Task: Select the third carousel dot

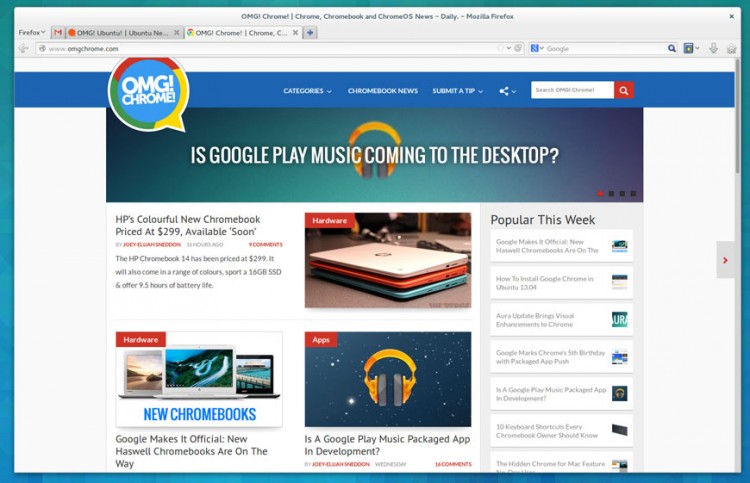Action: (622, 194)
